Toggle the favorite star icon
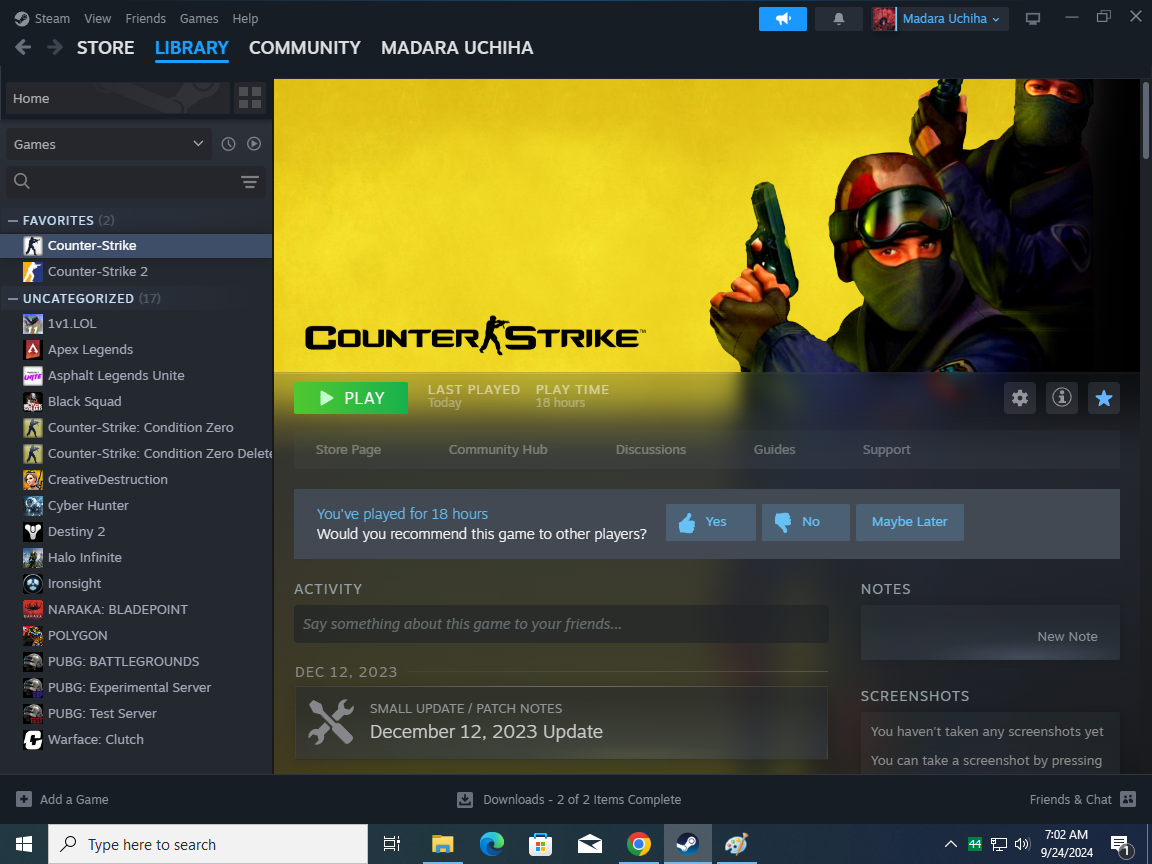 coord(1103,398)
